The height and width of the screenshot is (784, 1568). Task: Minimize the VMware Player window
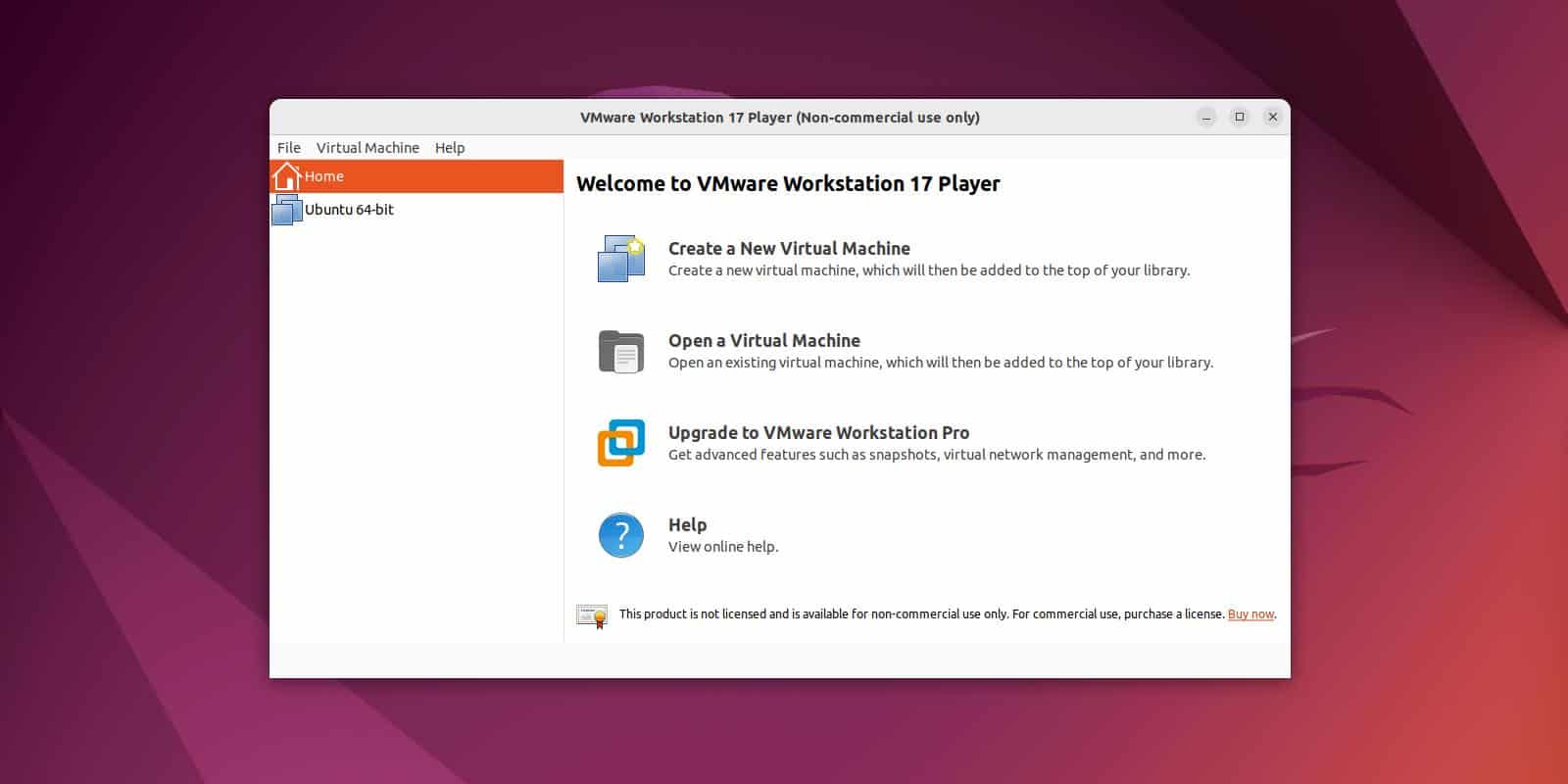click(1206, 118)
